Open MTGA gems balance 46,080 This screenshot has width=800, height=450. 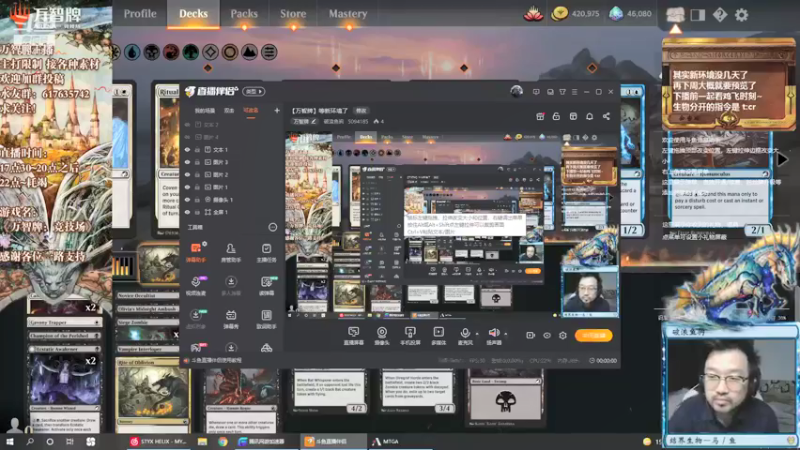[631, 14]
